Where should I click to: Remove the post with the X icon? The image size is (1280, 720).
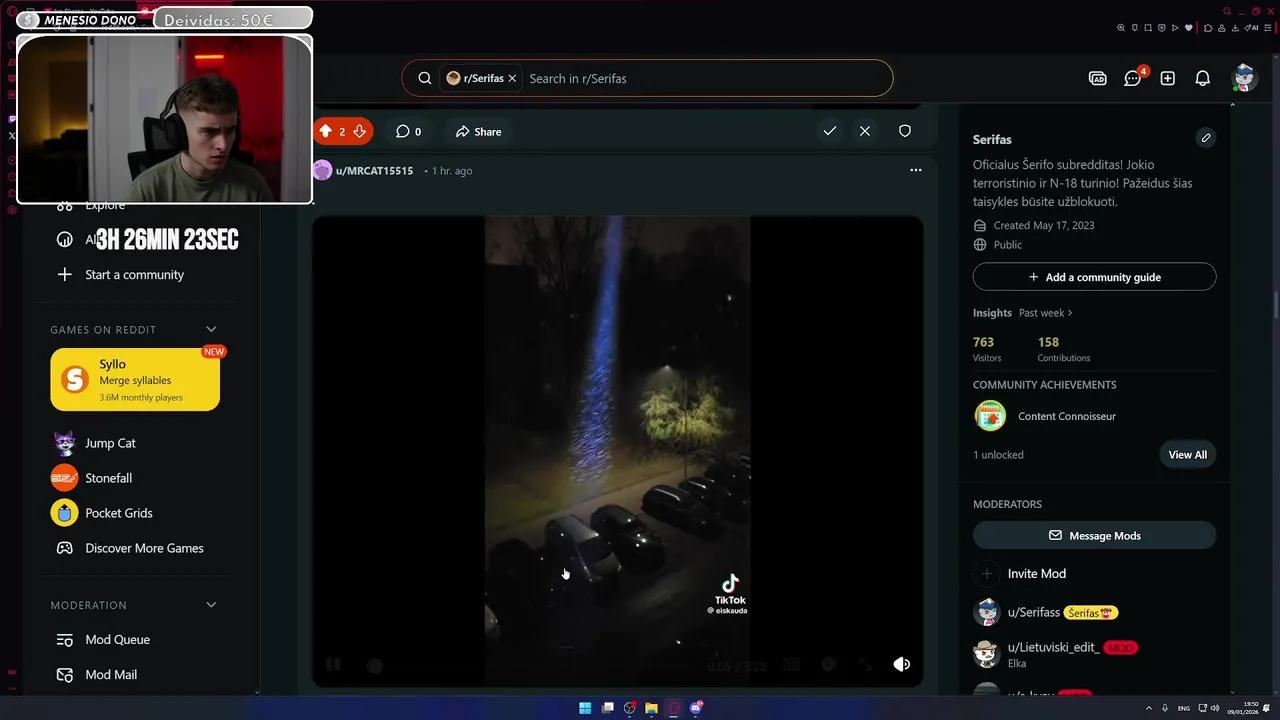tap(865, 131)
